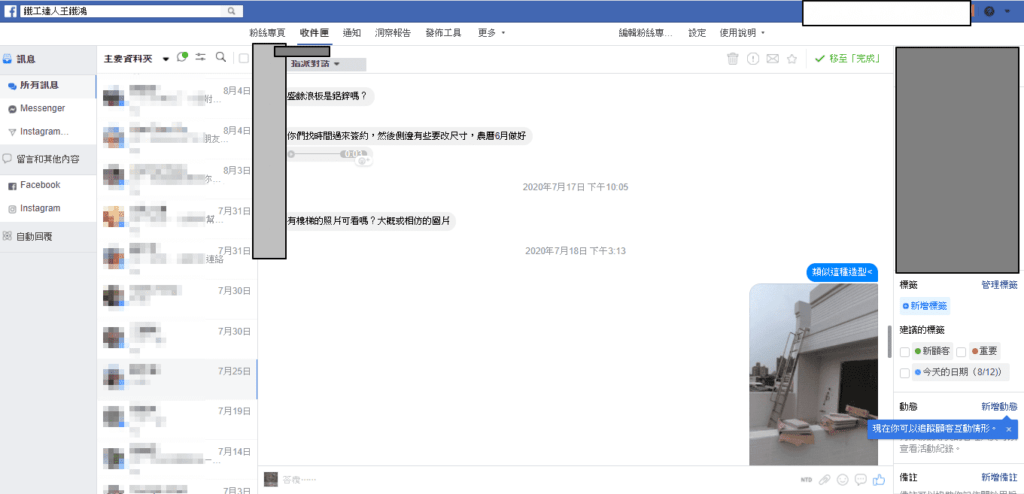Mark conversation as spam with exclamation icon

[752, 59]
